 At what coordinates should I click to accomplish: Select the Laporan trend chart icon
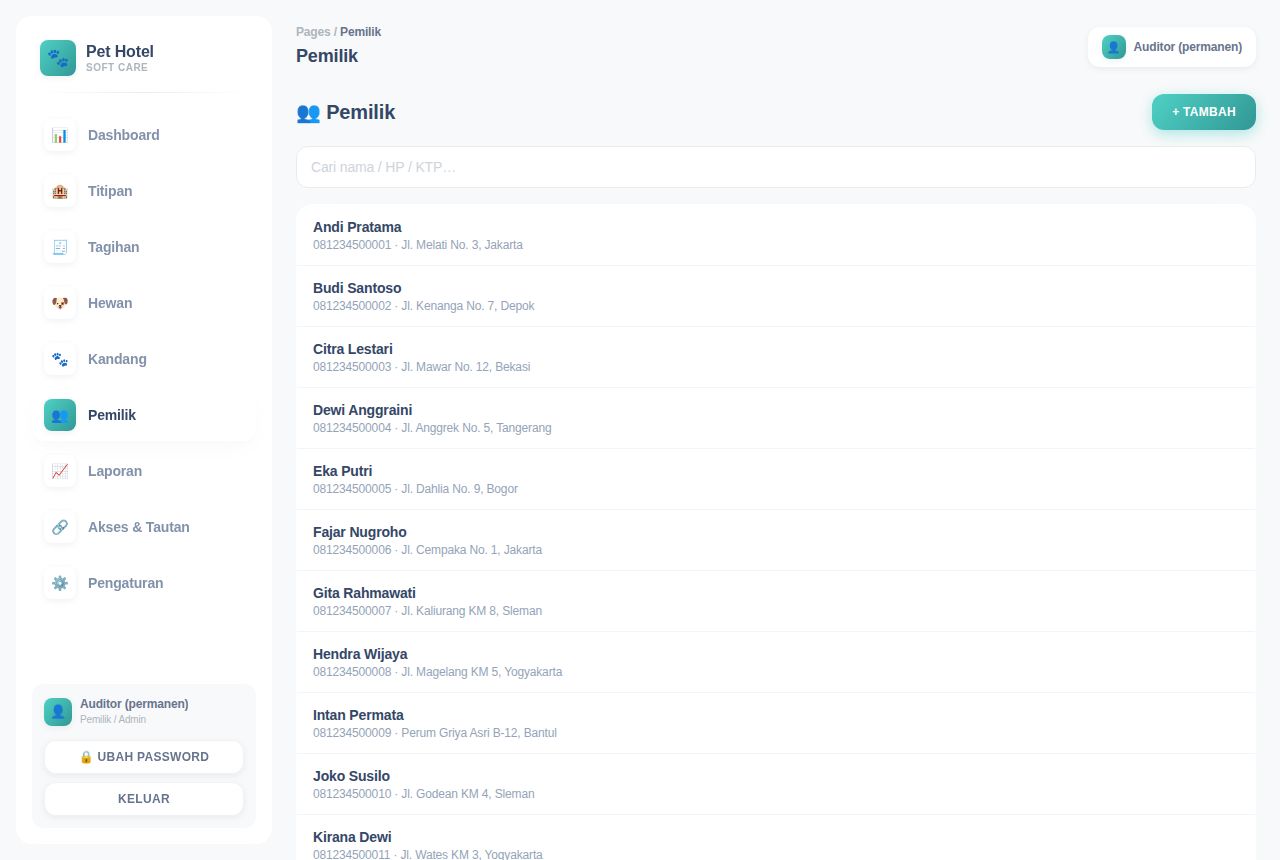pos(60,471)
